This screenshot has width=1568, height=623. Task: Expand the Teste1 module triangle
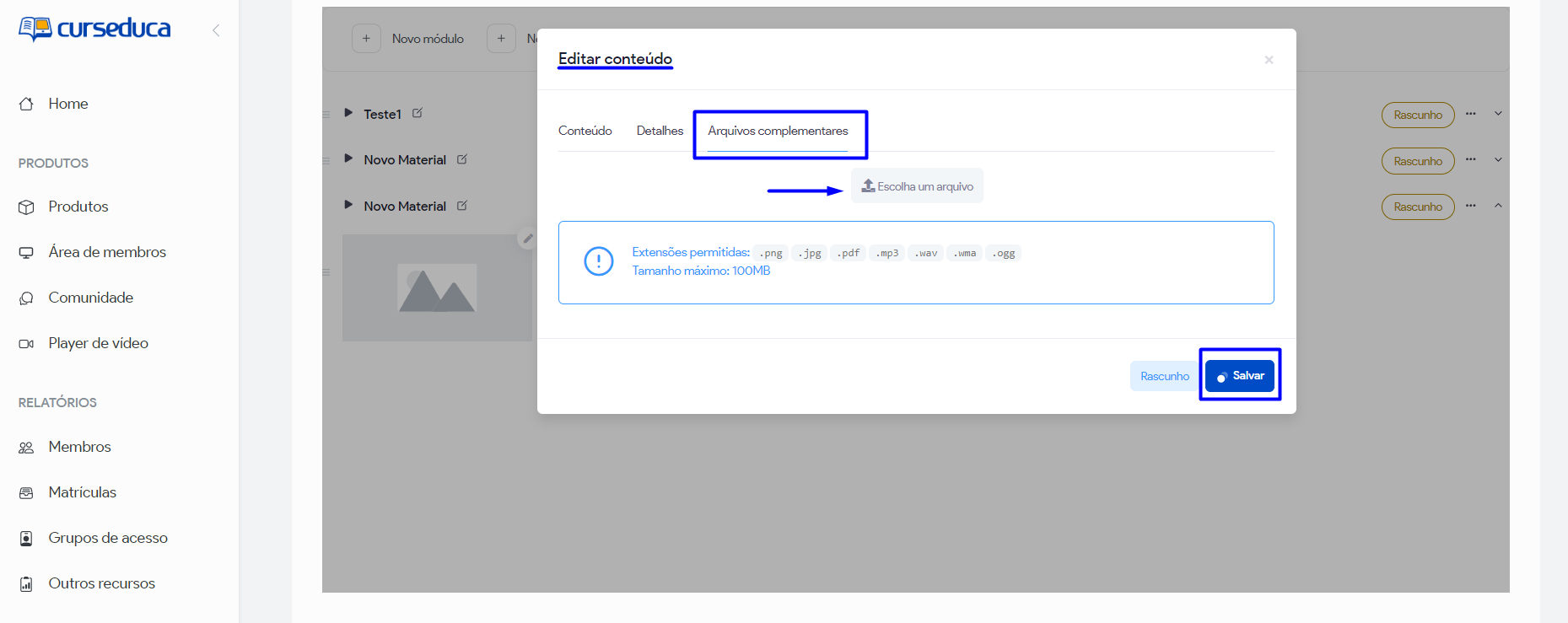coord(348,113)
